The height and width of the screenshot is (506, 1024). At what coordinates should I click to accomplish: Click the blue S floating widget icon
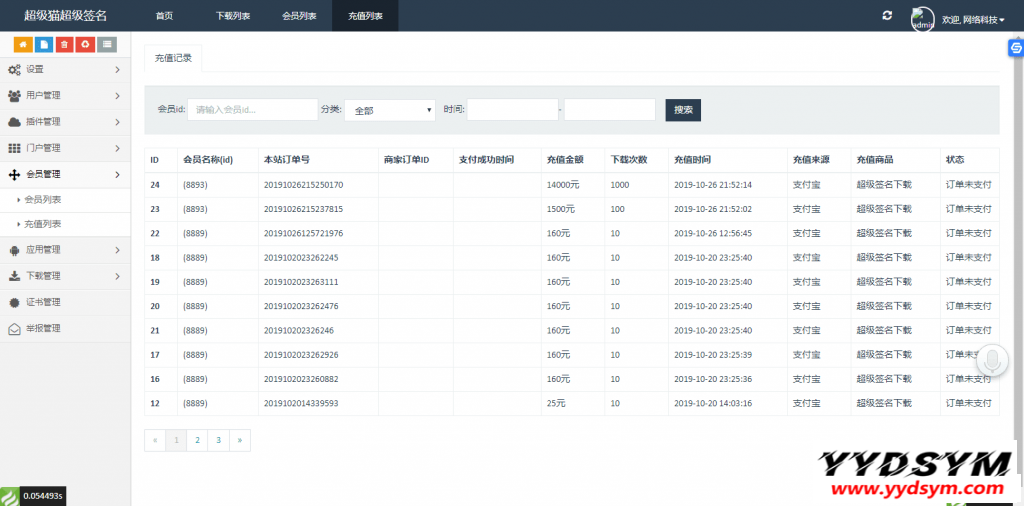point(1015,47)
